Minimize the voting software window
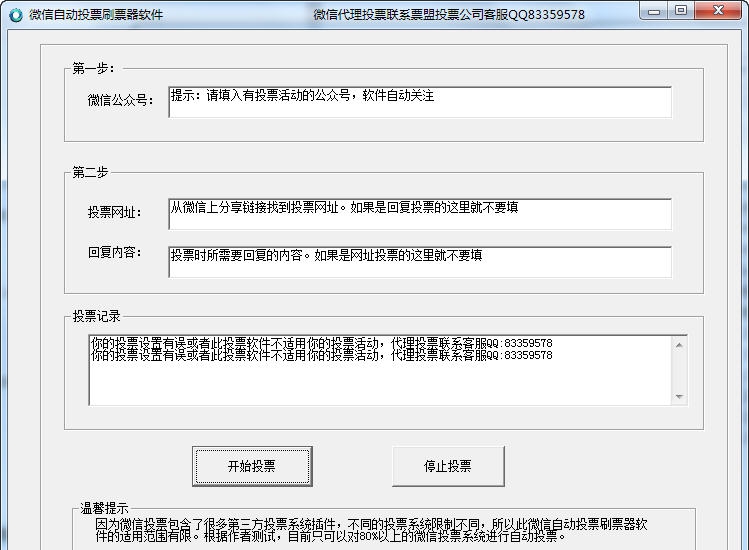 (x=654, y=11)
